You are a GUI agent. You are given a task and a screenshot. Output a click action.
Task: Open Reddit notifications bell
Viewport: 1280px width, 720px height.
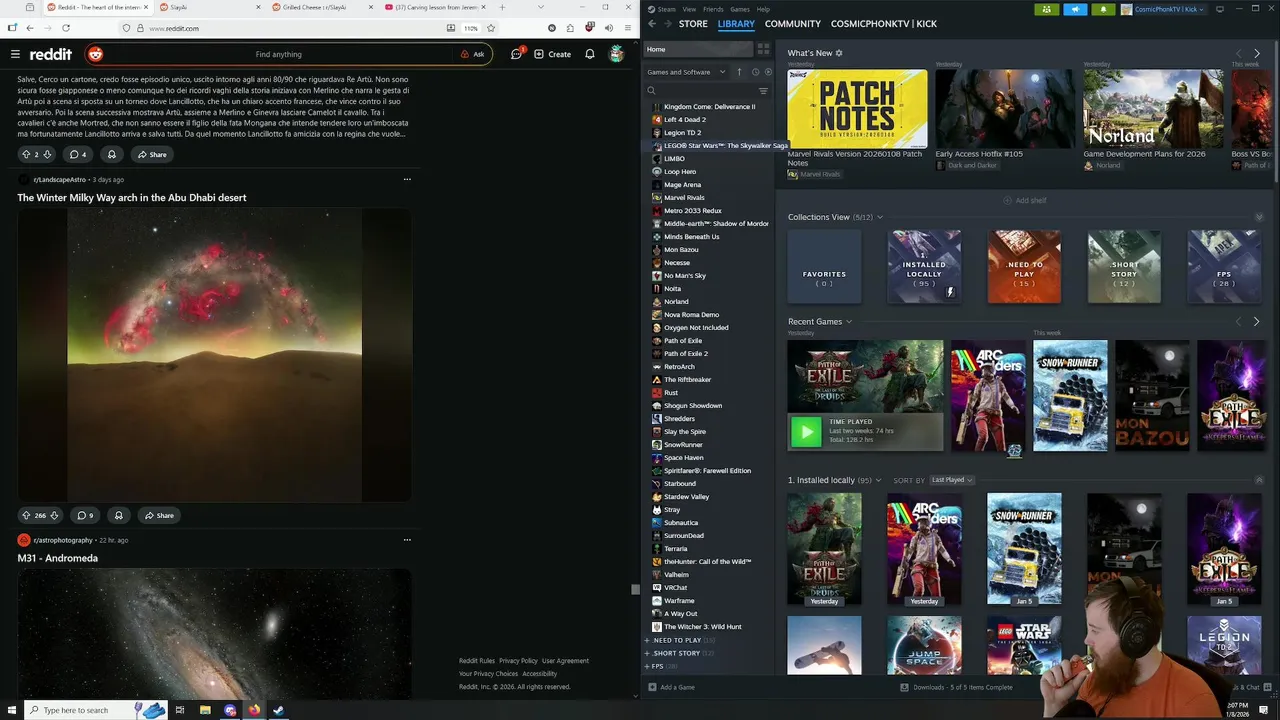tap(590, 54)
